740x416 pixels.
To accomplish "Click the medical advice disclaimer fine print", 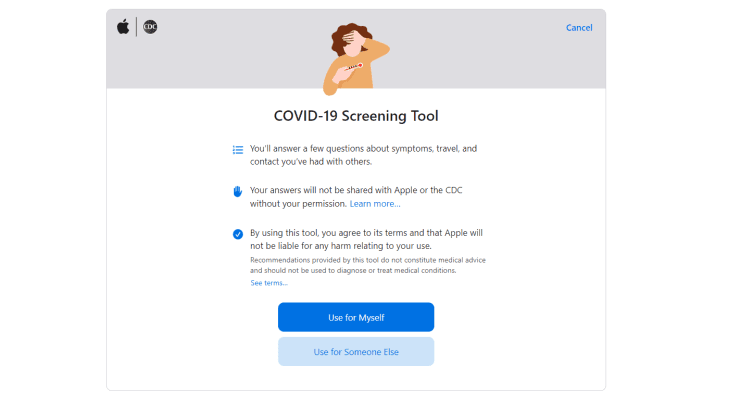I will tap(366, 265).
